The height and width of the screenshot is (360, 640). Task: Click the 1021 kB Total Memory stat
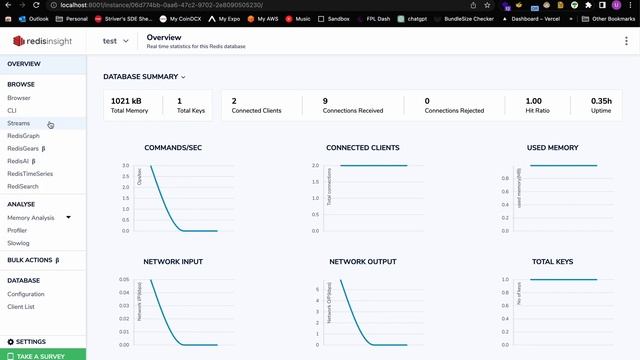(x=129, y=105)
